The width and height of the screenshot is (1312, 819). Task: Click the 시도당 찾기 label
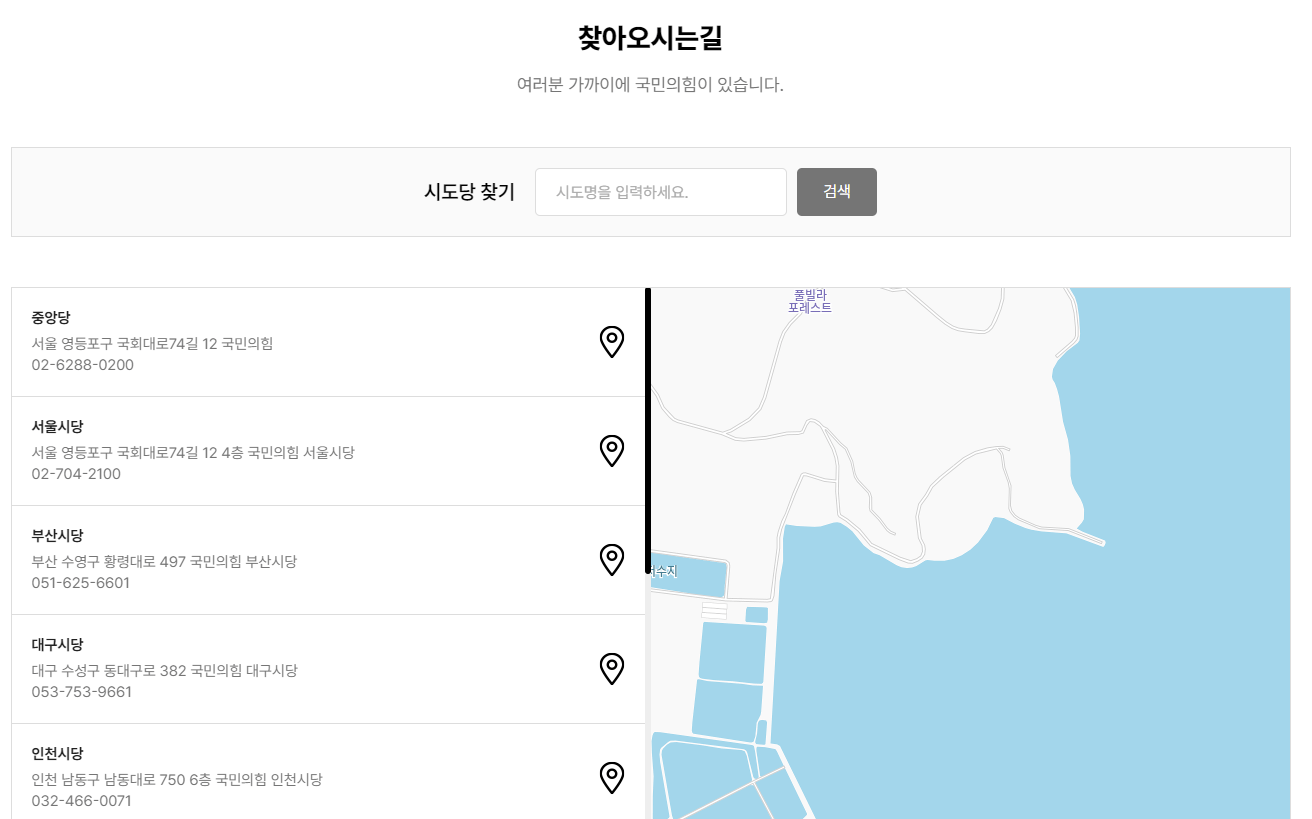coord(470,192)
